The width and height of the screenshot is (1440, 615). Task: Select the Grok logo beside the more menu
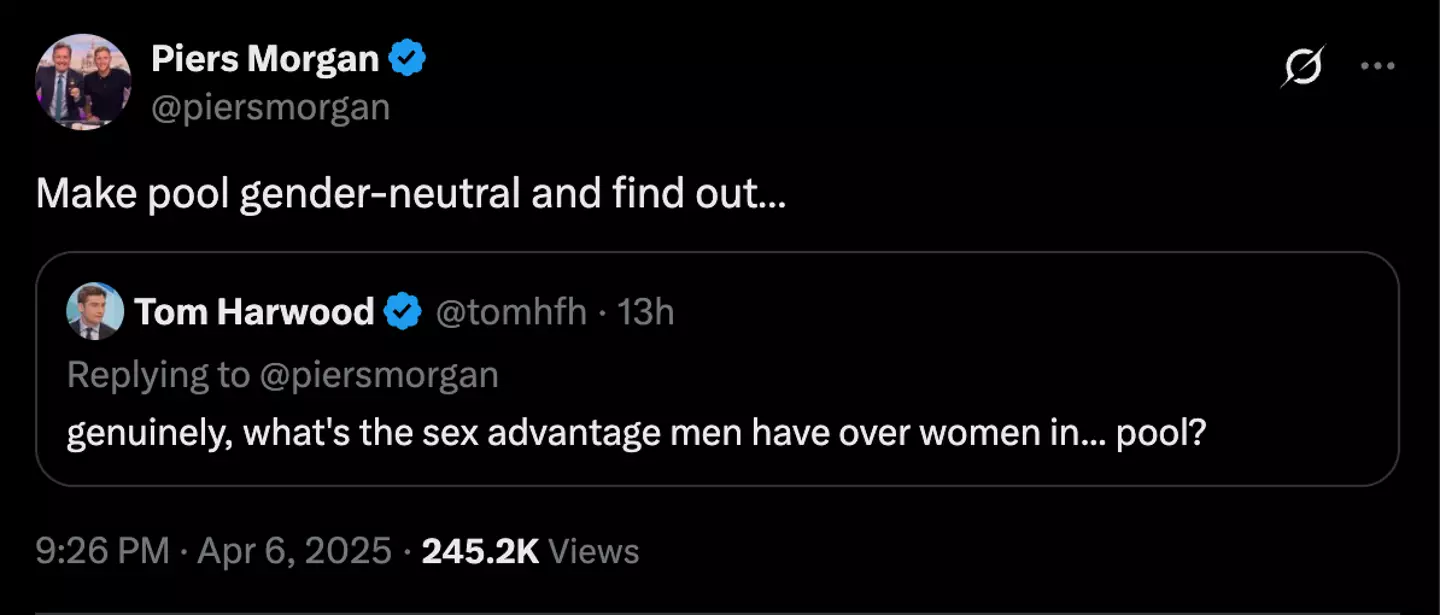[1303, 65]
